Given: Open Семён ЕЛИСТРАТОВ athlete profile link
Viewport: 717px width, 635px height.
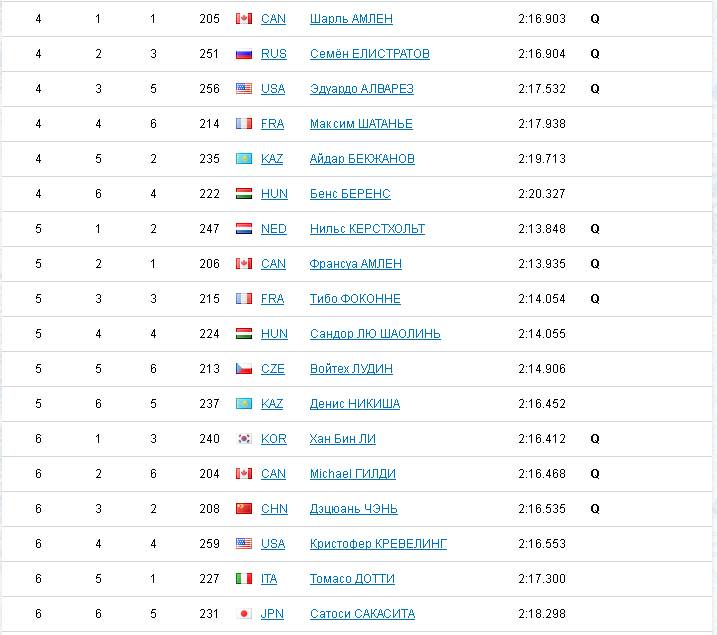Looking at the screenshot, I should [x=369, y=54].
